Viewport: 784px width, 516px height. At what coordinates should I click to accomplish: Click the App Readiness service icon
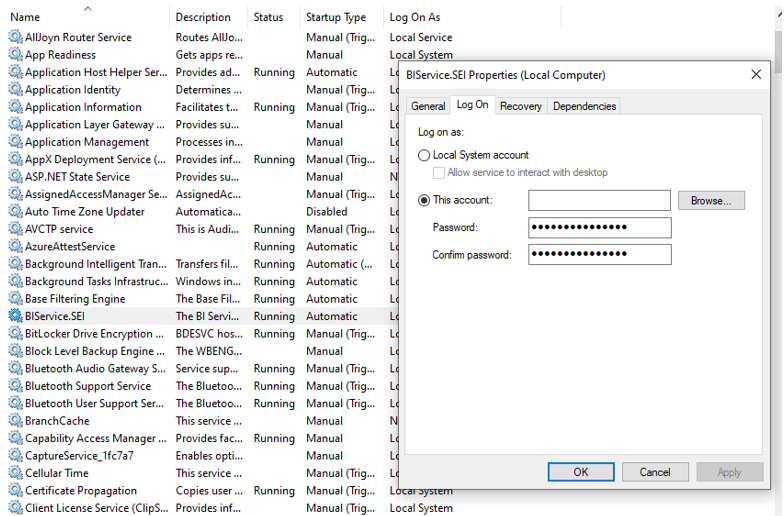tap(15, 55)
